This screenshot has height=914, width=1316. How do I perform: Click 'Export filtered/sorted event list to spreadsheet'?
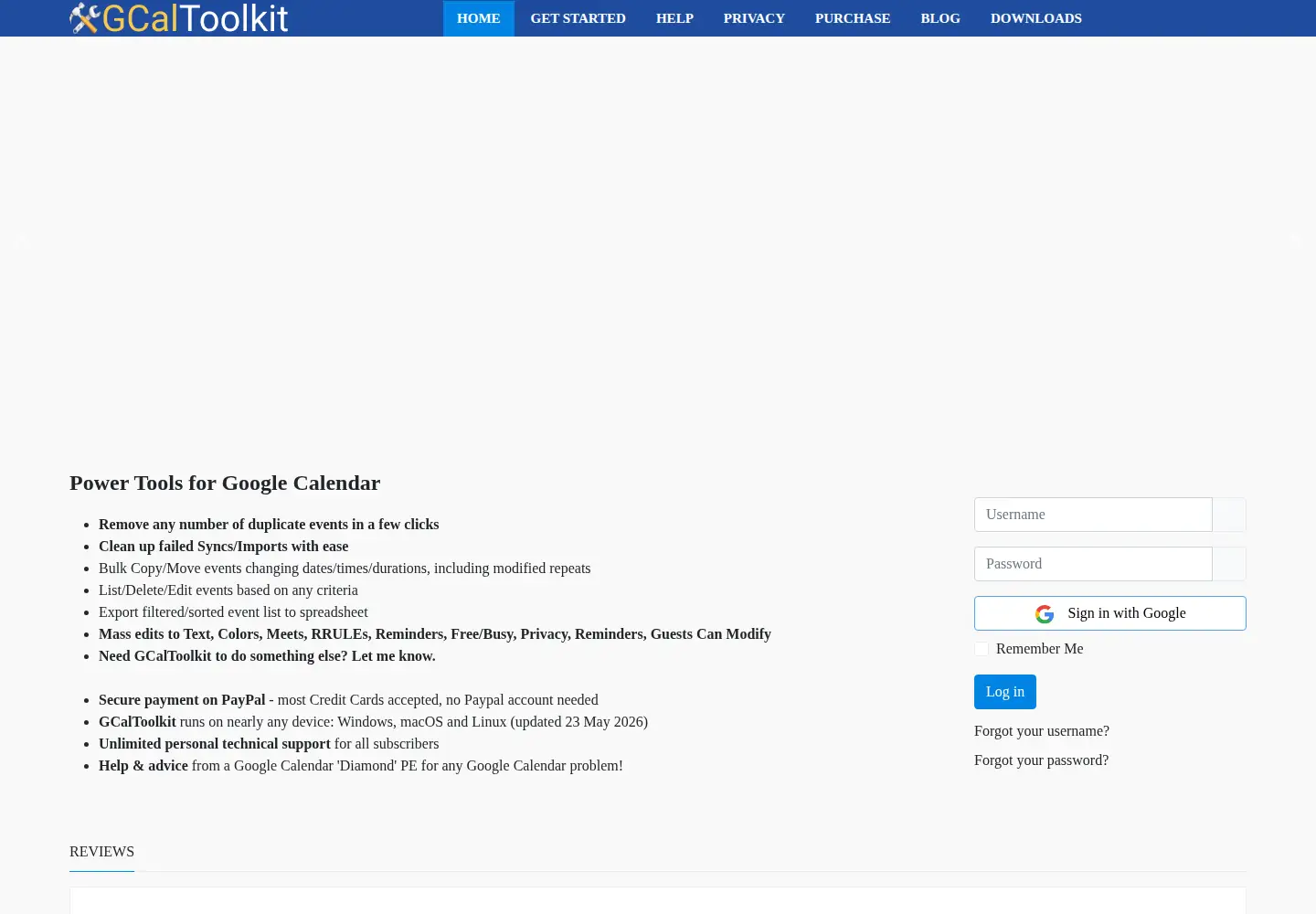tap(233, 612)
